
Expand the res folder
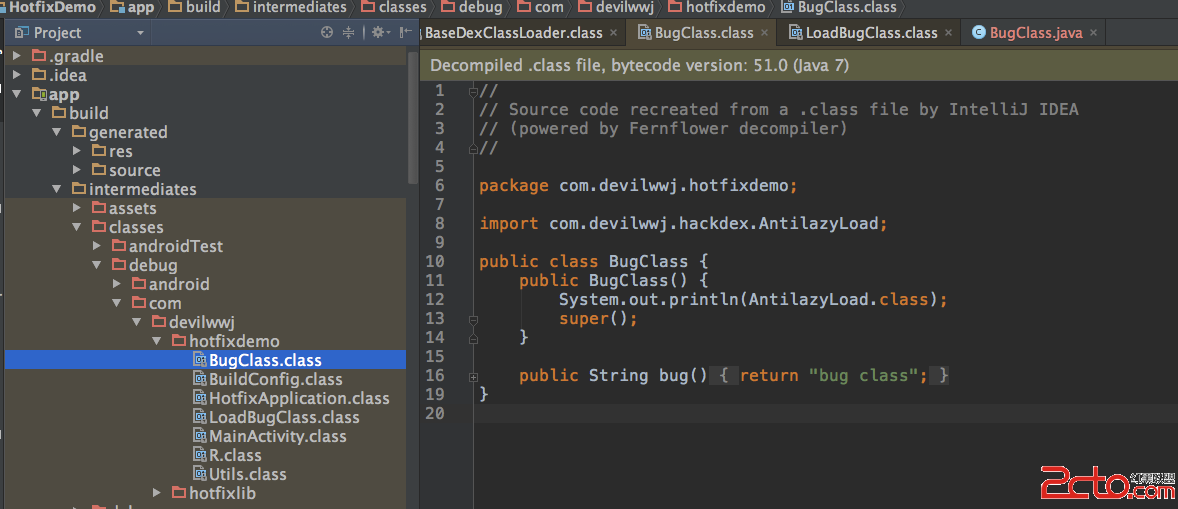(77, 151)
